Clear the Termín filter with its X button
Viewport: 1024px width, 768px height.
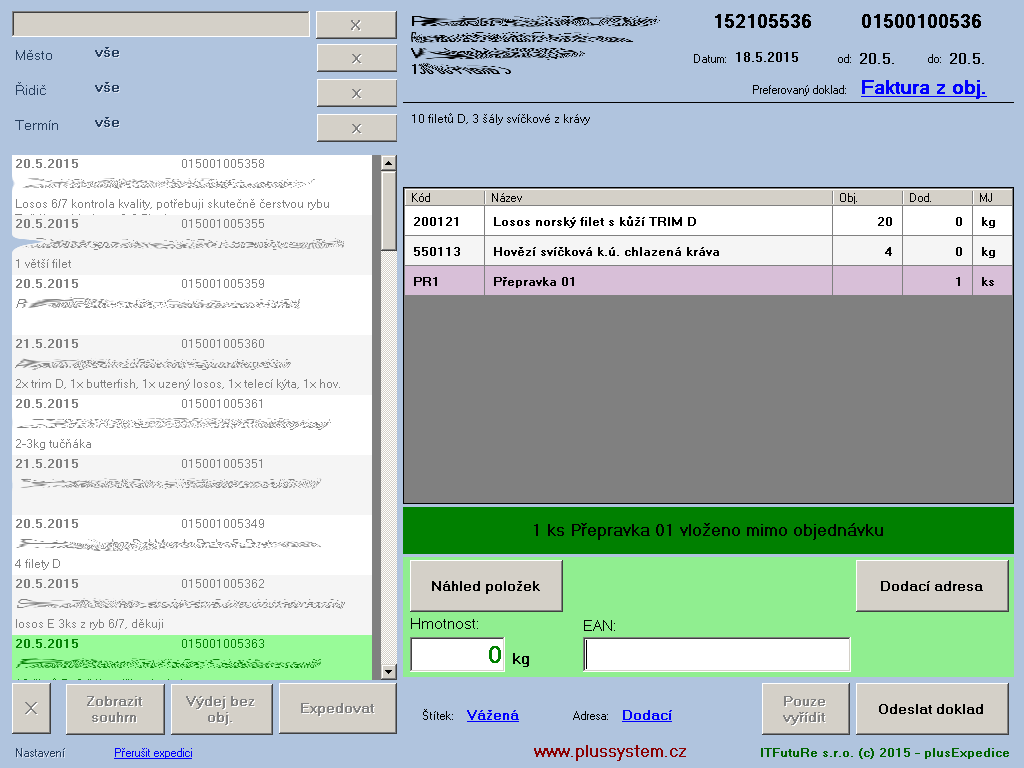[356, 128]
